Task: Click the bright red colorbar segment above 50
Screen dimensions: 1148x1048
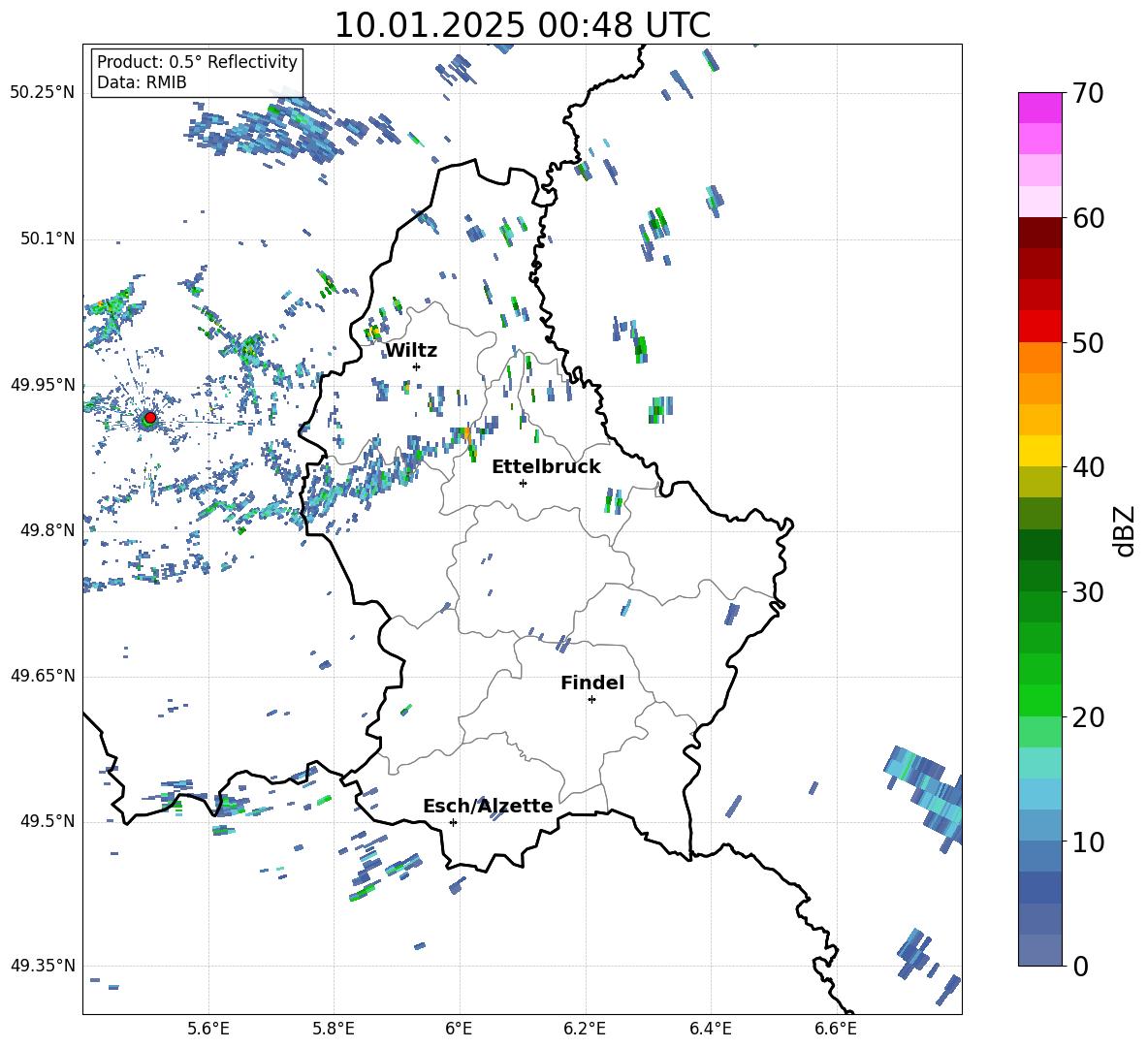Action: pyautogui.click(x=1039, y=326)
